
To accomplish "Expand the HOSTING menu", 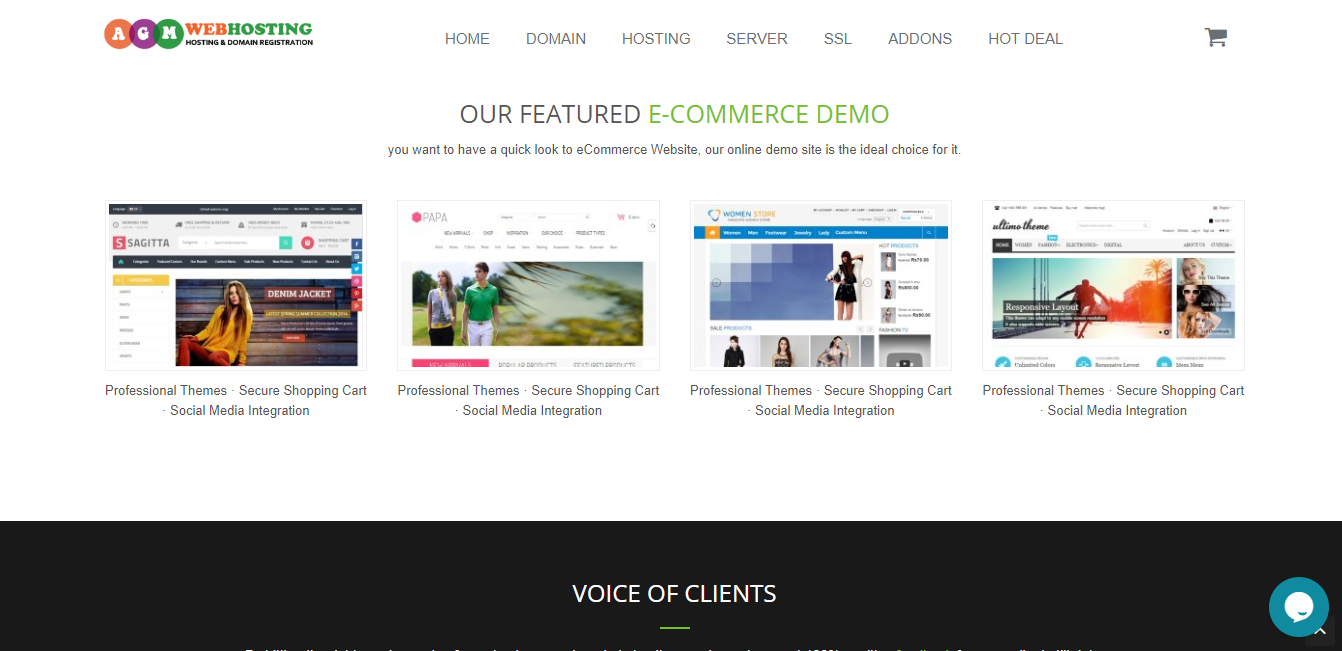I will point(656,39).
